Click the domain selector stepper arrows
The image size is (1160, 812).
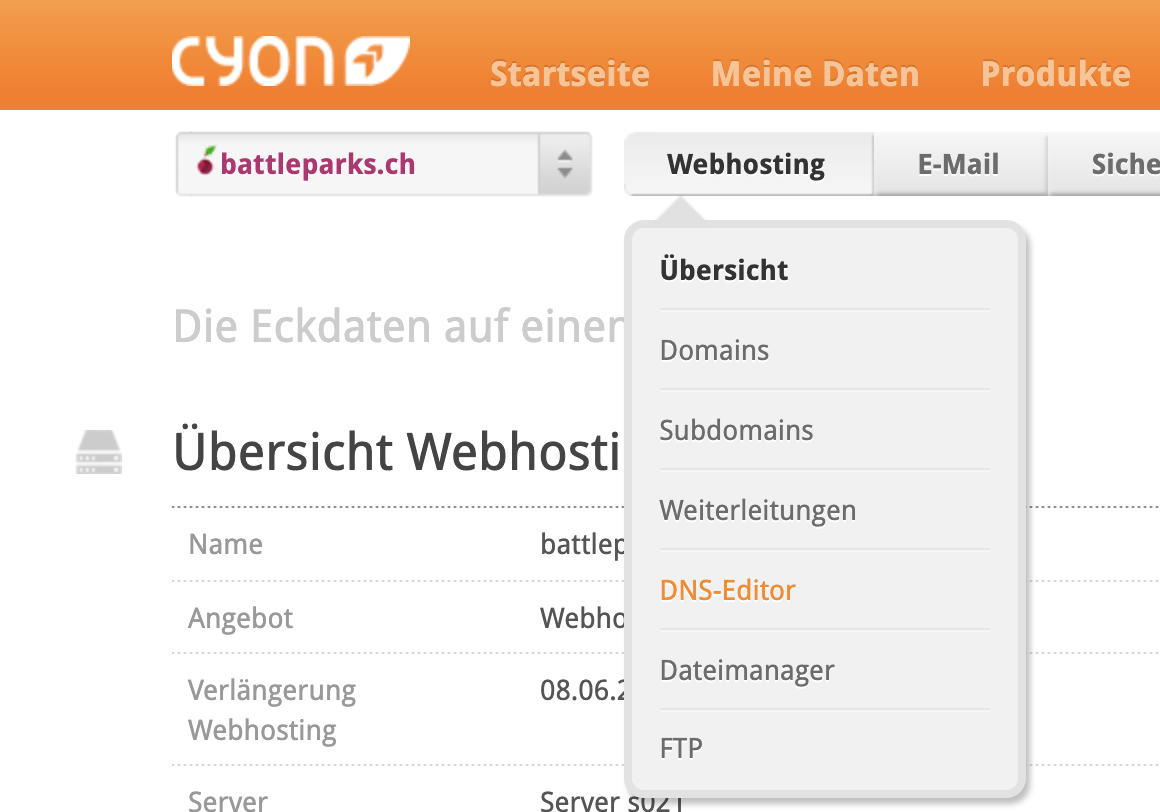(564, 164)
